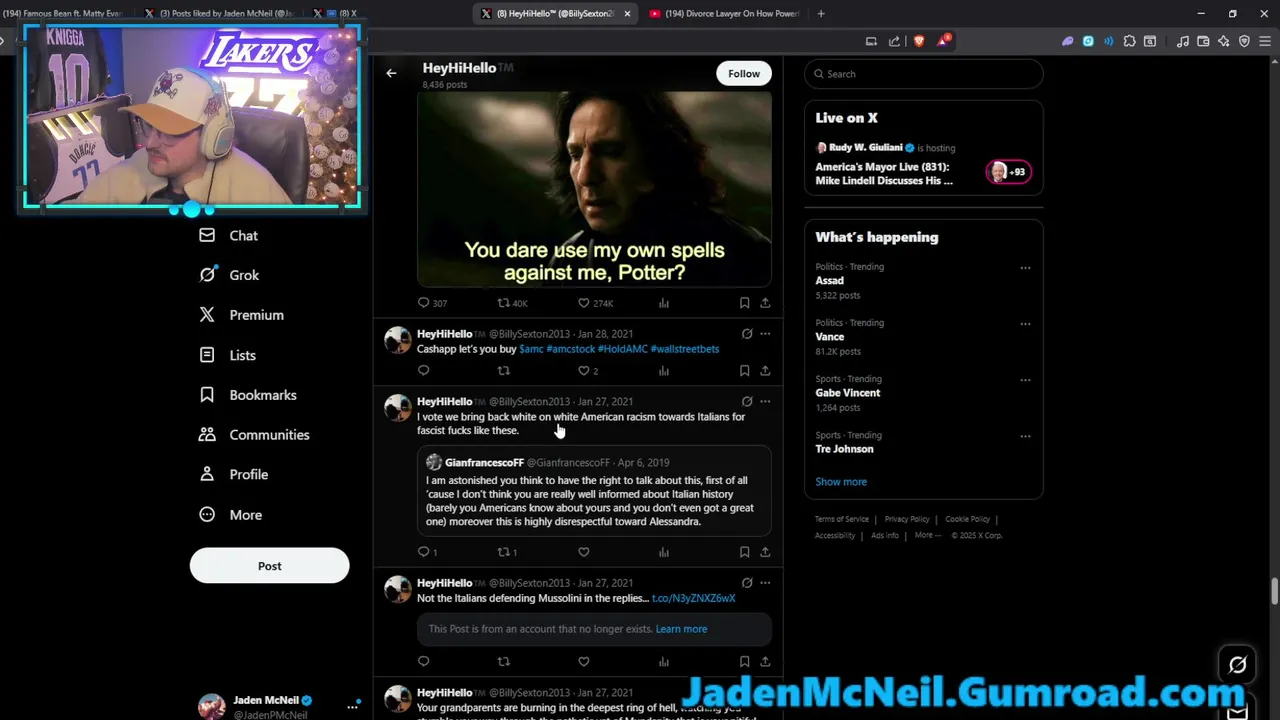Click the Post button

pyautogui.click(x=270, y=566)
